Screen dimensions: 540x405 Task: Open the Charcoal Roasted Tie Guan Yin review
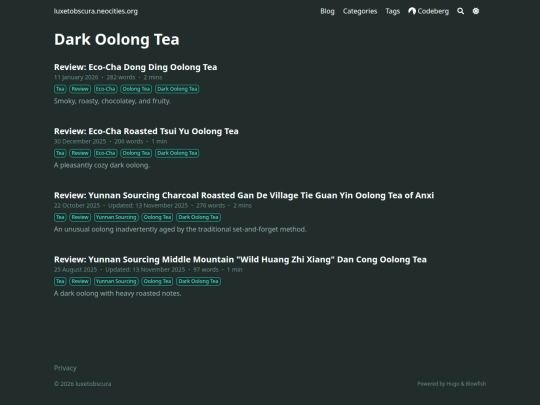click(x=244, y=195)
